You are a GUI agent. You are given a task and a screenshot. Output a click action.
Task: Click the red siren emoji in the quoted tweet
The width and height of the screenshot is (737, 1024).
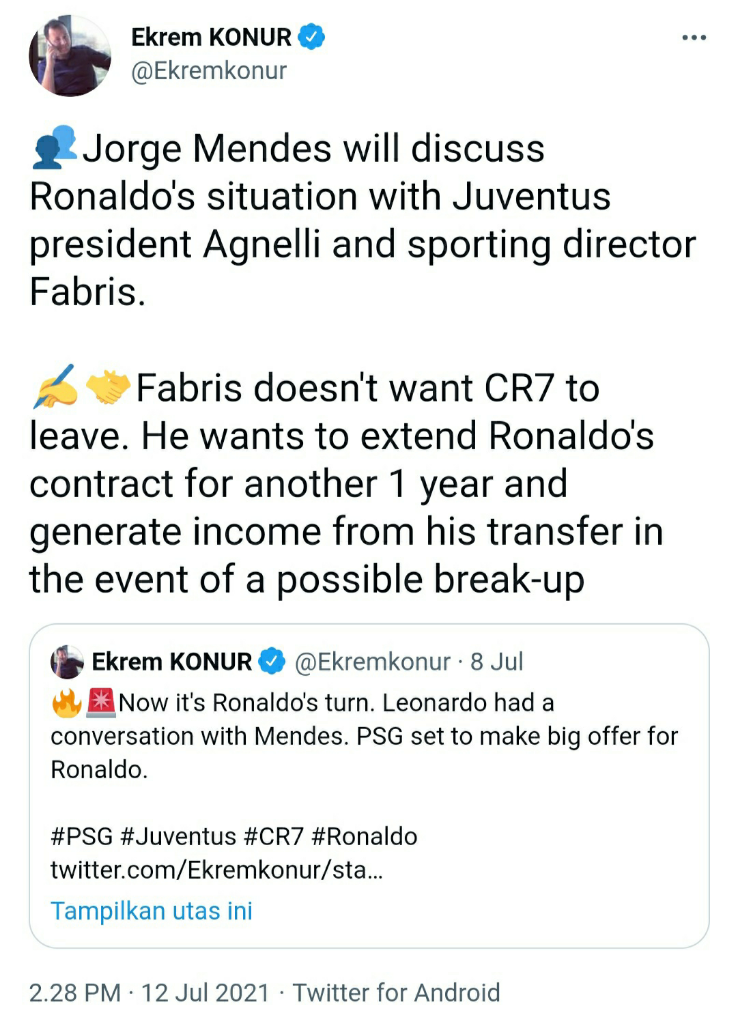click(101, 702)
